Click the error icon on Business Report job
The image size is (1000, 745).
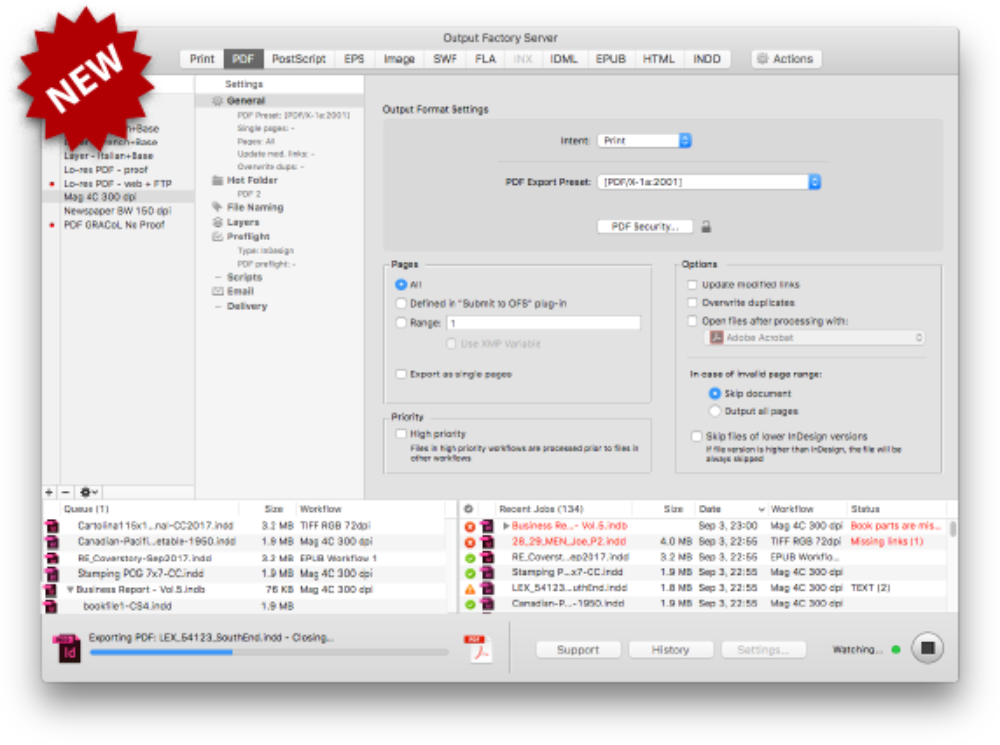[470, 526]
